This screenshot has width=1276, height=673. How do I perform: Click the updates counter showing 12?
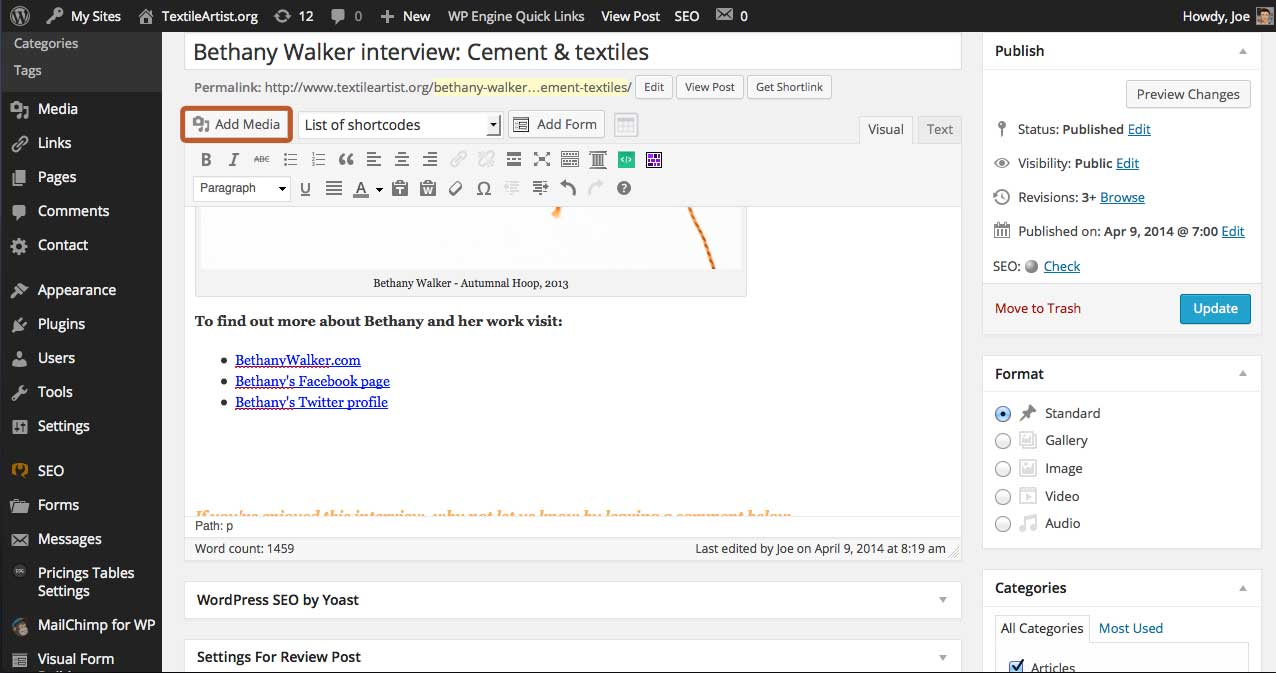coord(292,16)
